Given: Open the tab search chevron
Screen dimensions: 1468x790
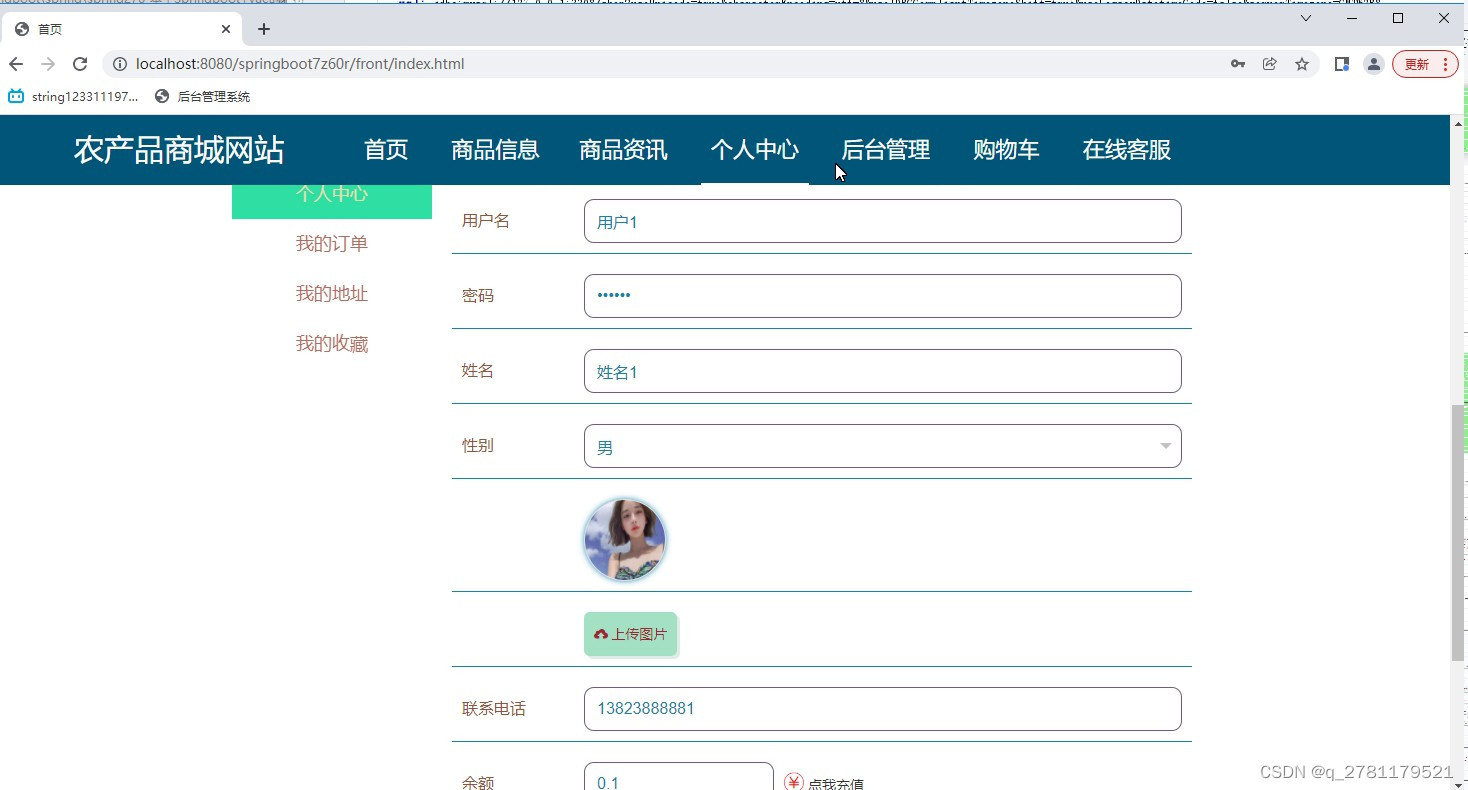Looking at the screenshot, I should [1306, 18].
